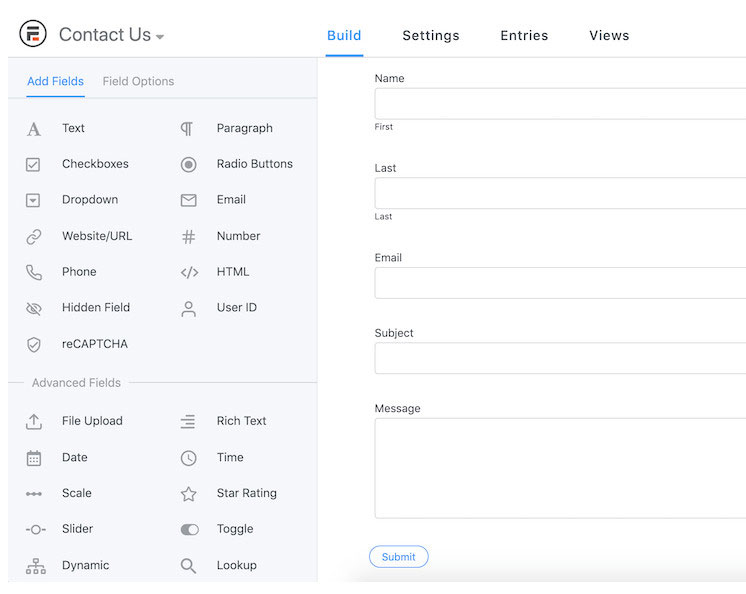Add a File Upload field via its icon
The width and height of the screenshot is (746, 594).
pos(34,422)
